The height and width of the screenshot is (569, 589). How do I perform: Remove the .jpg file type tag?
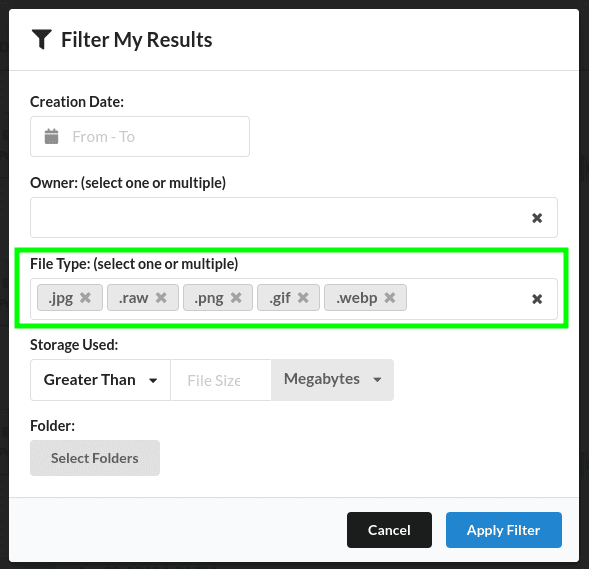click(x=86, y=298)
